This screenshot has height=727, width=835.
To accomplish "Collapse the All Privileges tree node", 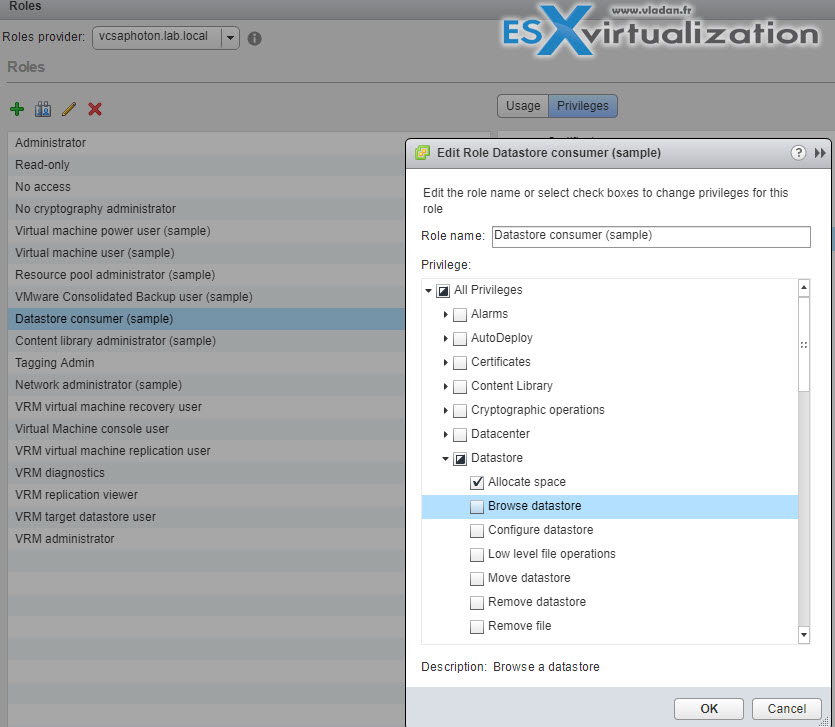I will point(428,291).
